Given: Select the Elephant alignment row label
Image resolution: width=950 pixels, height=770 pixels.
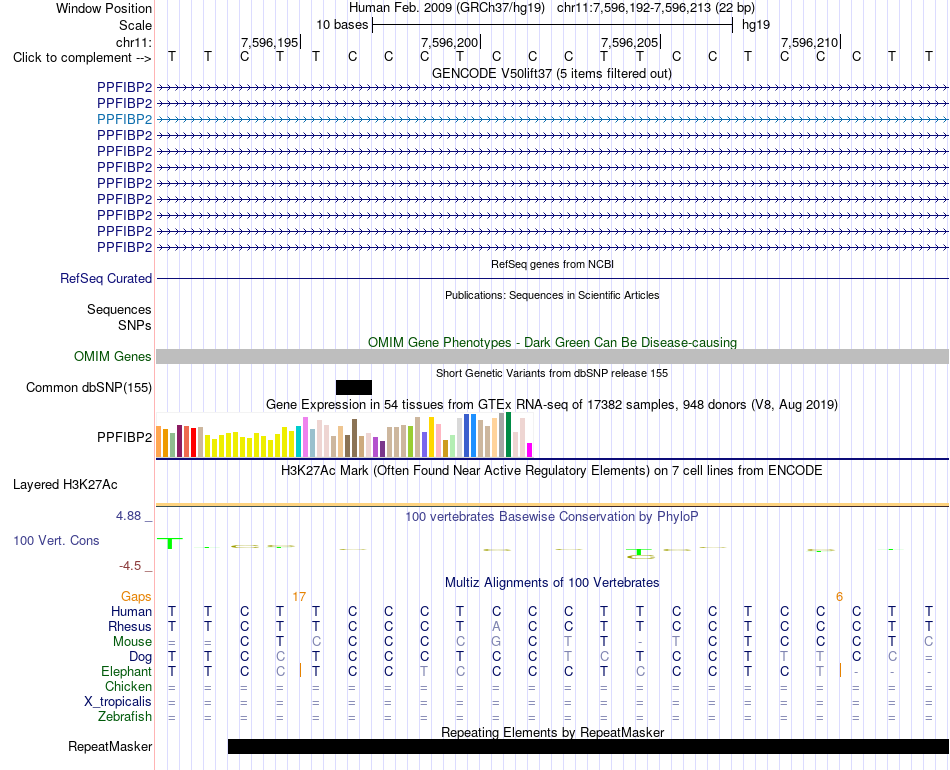Looking at the screenshot, I should click(126, 672).
